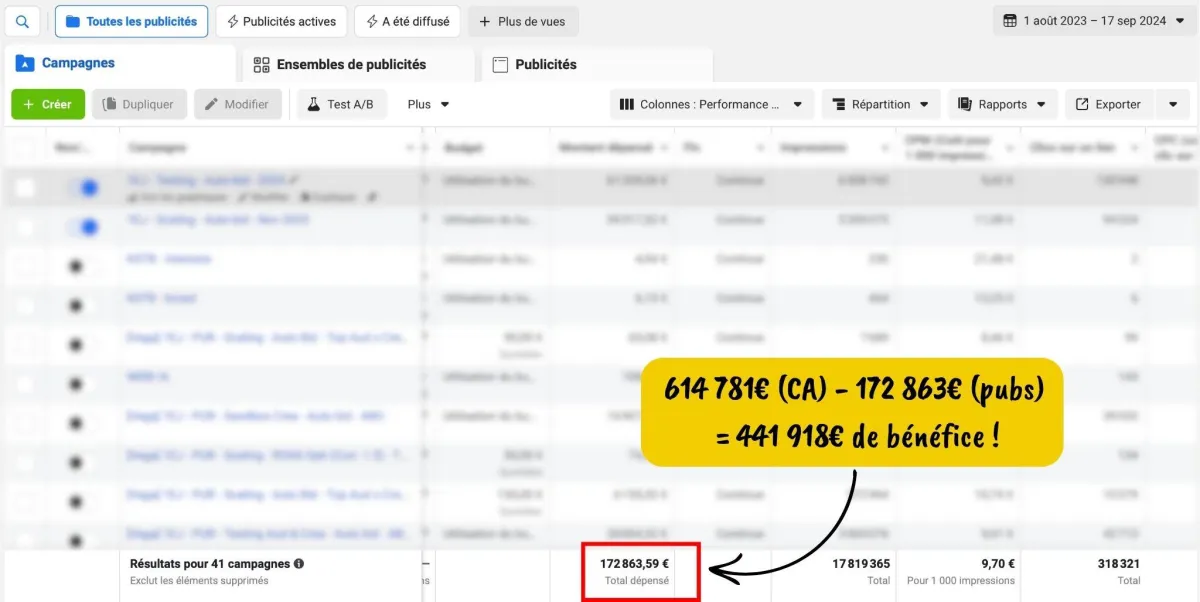Expand the Plus dropdown menu
The height and width of the screenshot is (602, 1200).
click(x=428, y=104)
